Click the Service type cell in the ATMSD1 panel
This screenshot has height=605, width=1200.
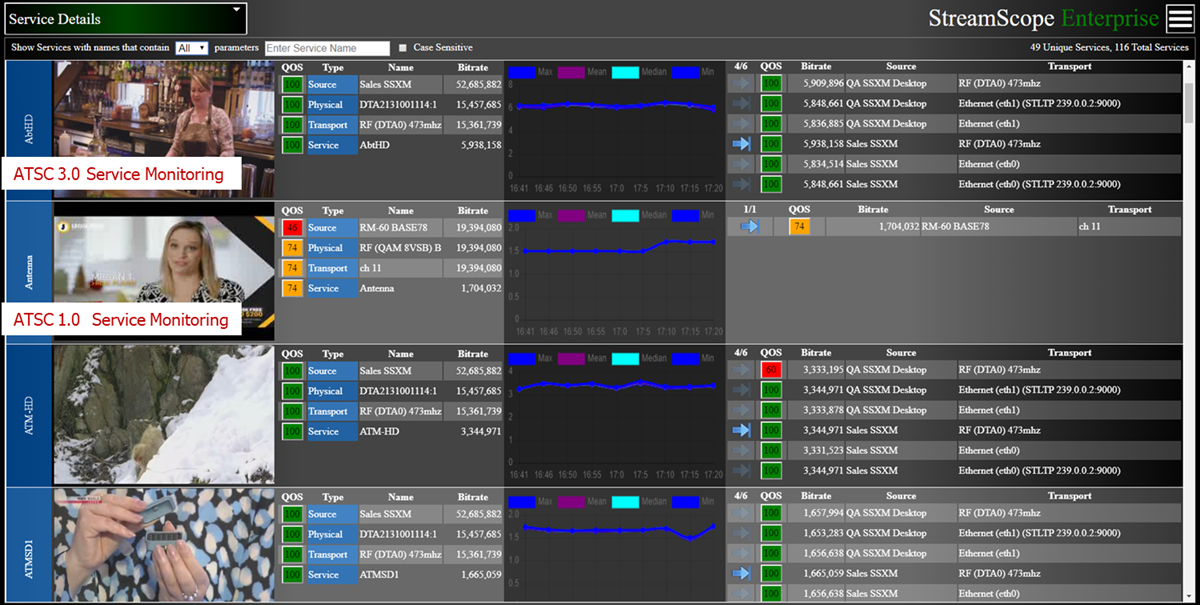[x=333, y=574]
